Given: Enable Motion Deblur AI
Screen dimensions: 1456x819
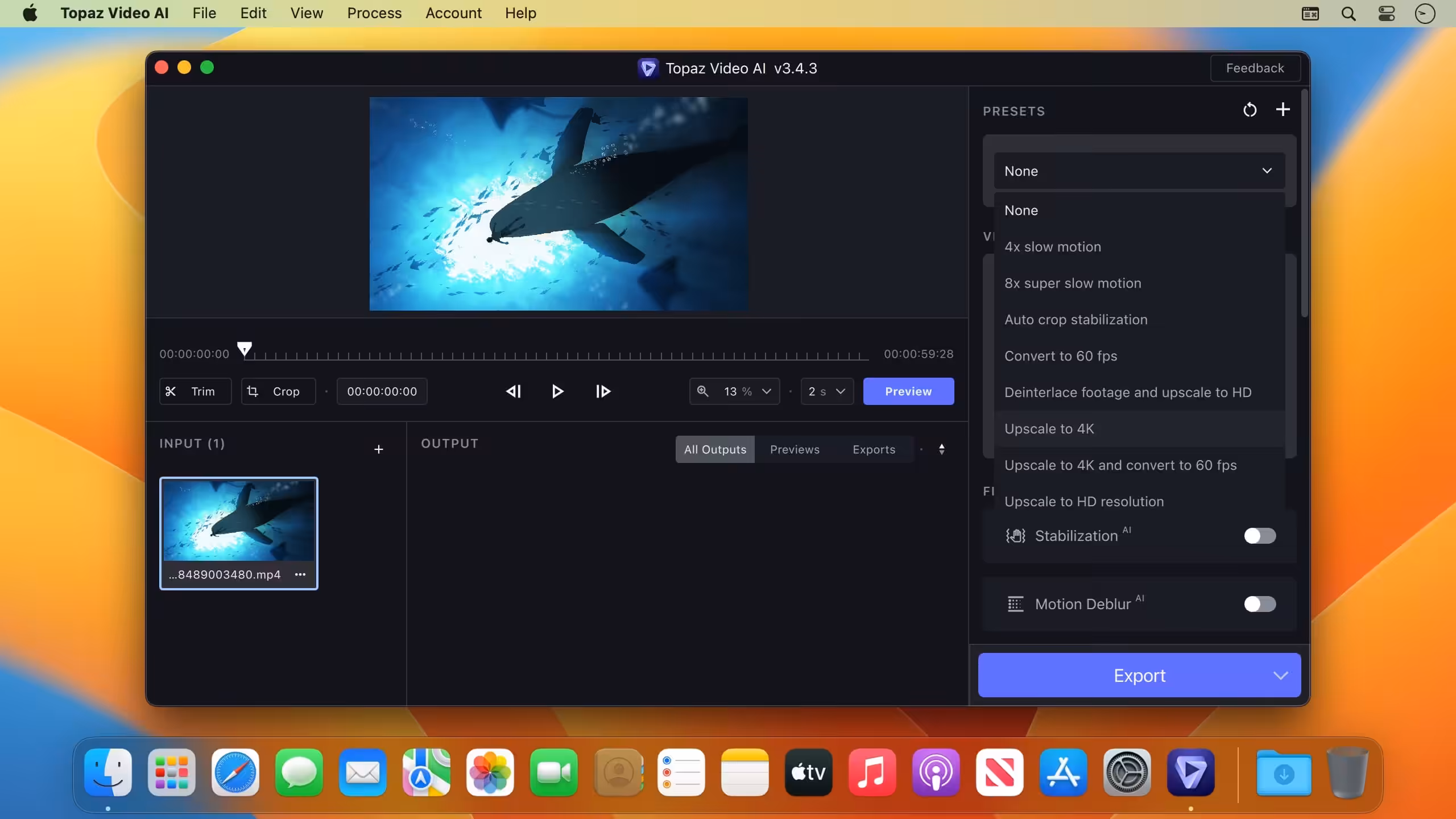Looking at the screenshot, I should (x=1260, y=604).
